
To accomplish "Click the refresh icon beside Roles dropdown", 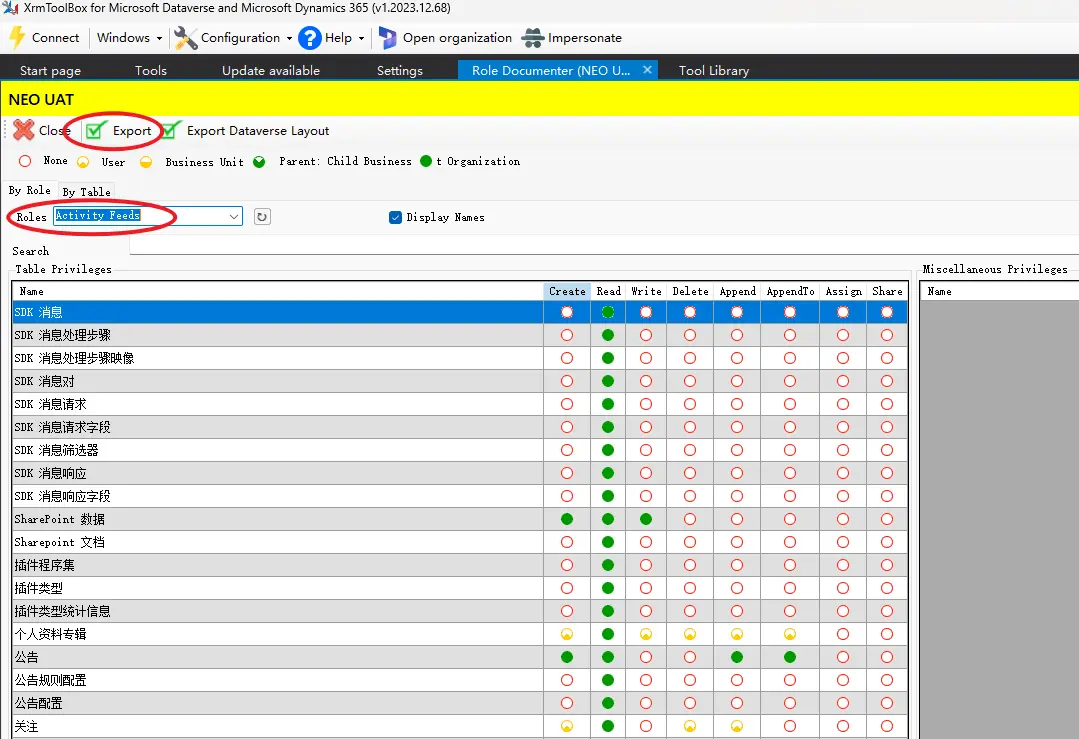I will click(262, 217).
